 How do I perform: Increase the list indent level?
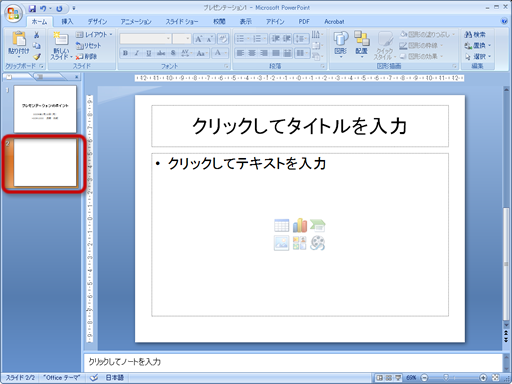tap(287, 39)
